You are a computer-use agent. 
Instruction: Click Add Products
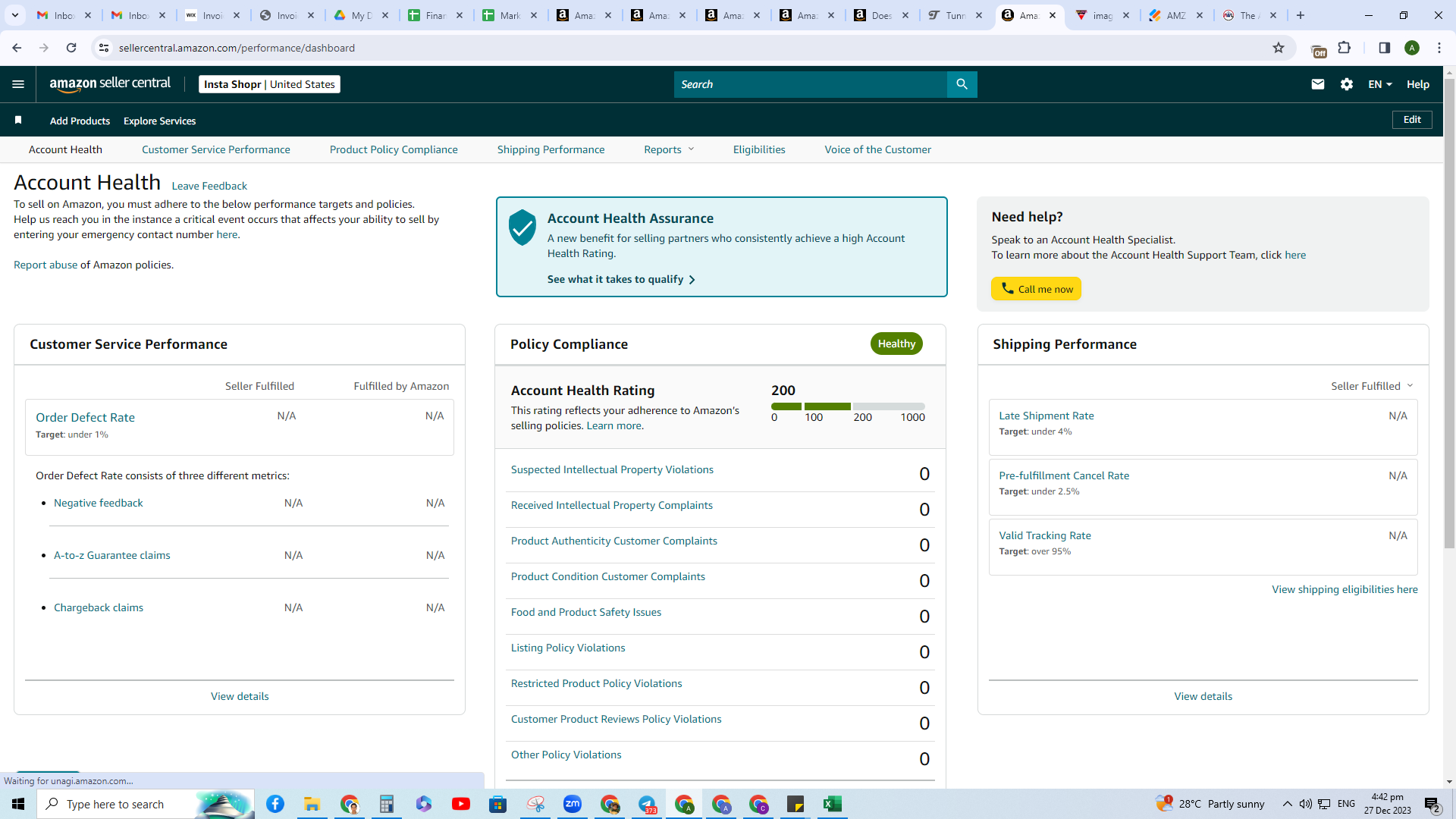coord(80,121)
